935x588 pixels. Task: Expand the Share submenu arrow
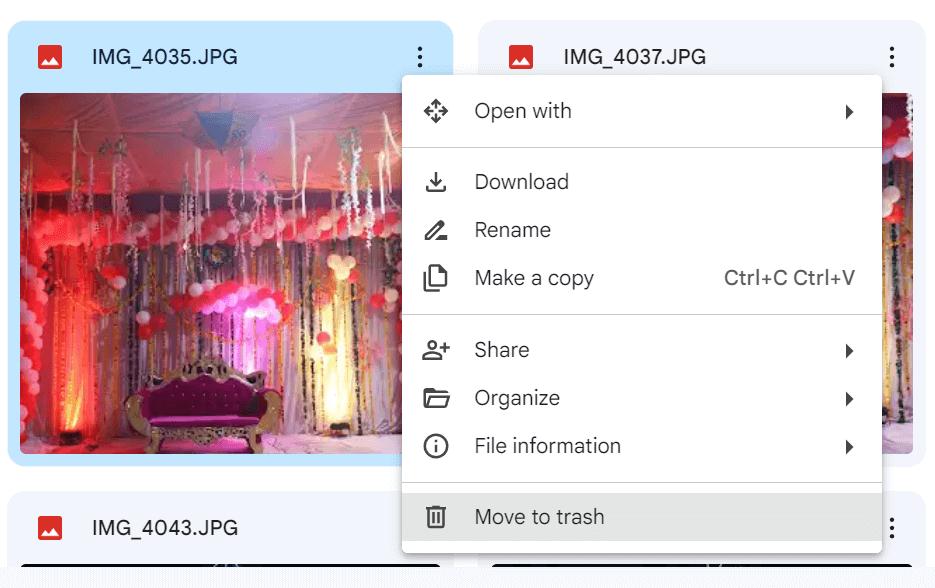pos(849,351)
